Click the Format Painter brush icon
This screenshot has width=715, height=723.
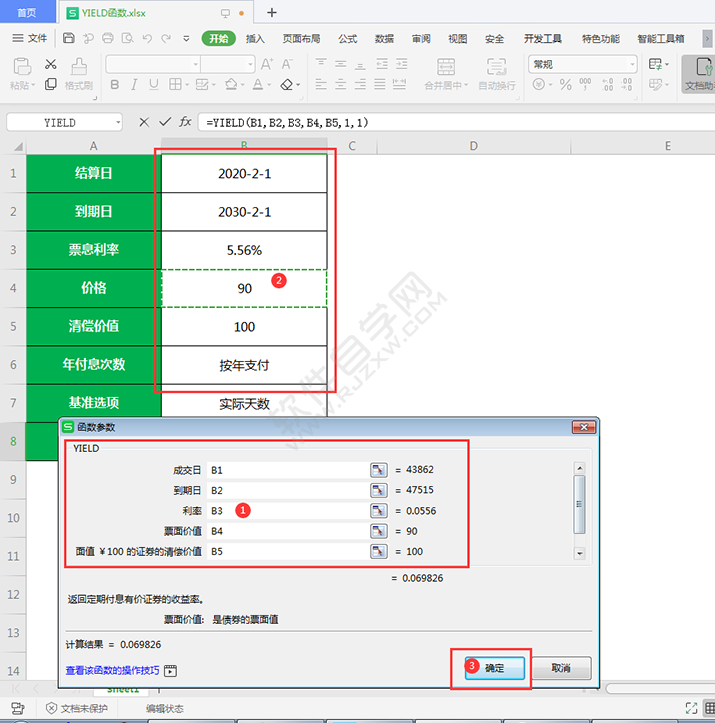coord(79,66)
